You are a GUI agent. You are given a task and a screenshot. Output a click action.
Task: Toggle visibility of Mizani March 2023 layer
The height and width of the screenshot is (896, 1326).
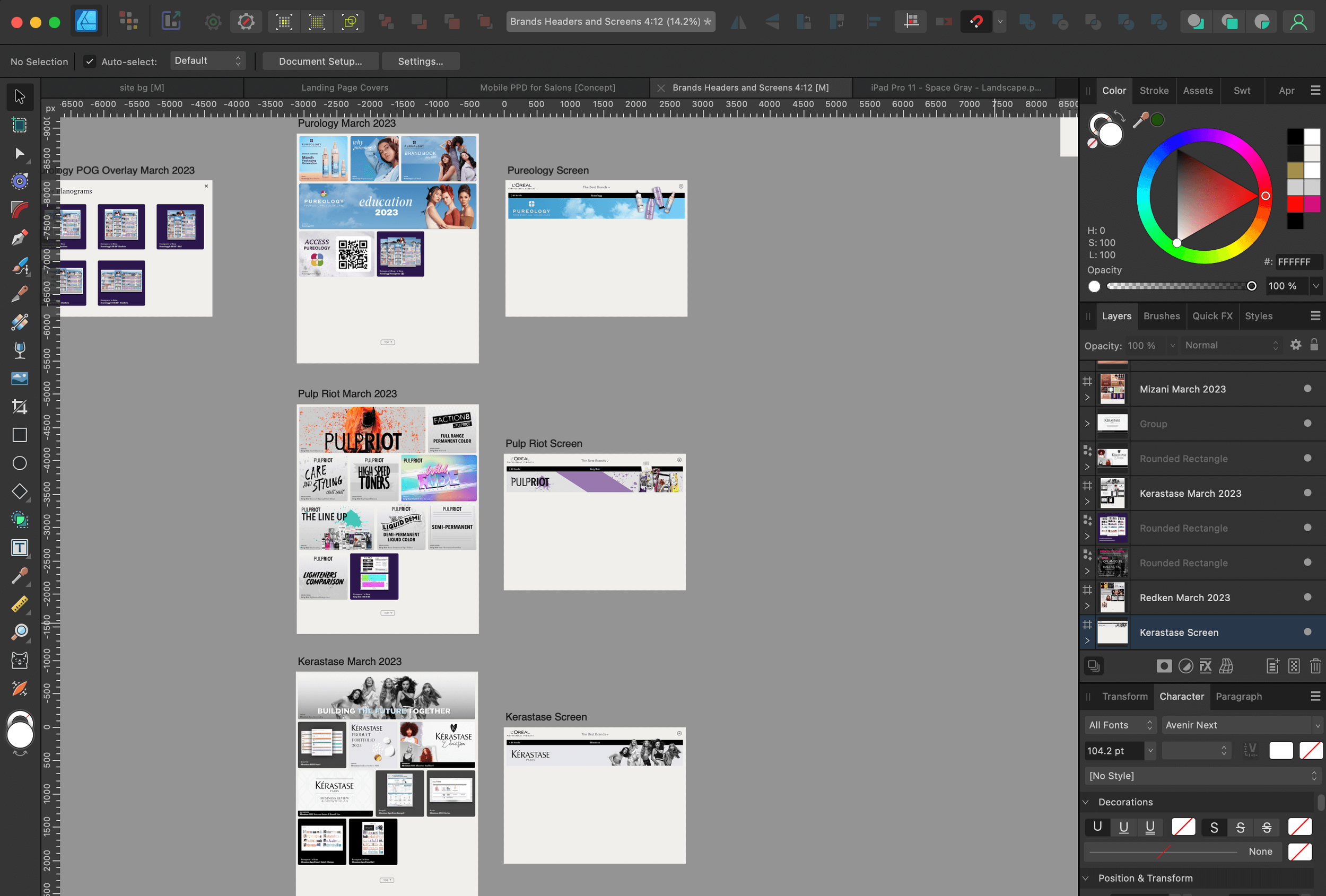[1307, 389]
